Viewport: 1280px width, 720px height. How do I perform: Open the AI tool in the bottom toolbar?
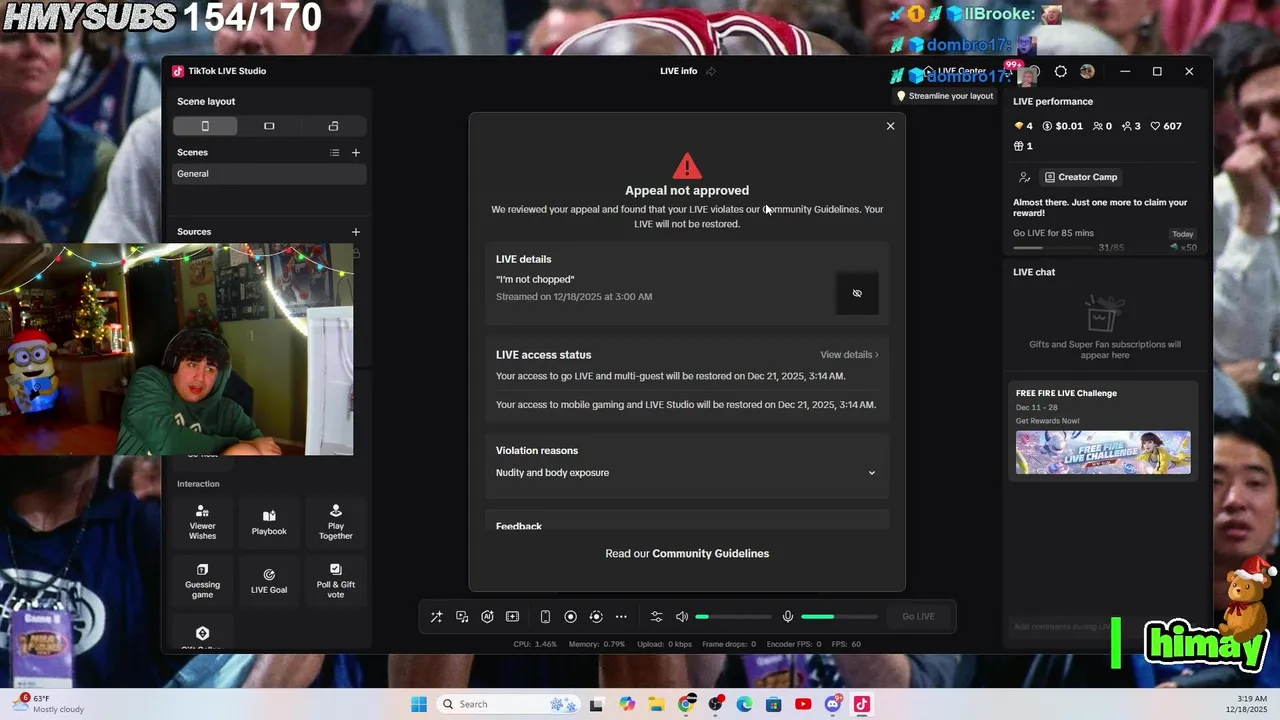(487, 617)
